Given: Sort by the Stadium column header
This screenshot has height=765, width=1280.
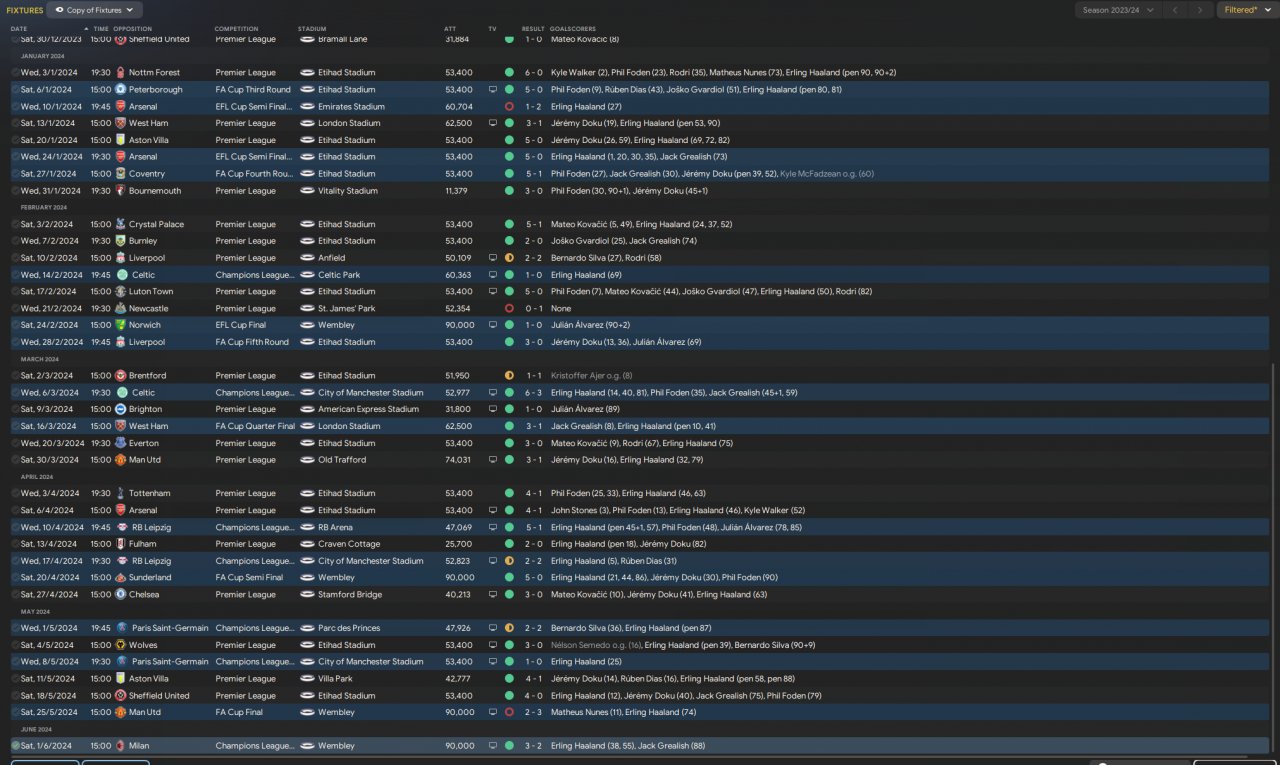Looking at the screenshot, I should click(x=312, y=29).
